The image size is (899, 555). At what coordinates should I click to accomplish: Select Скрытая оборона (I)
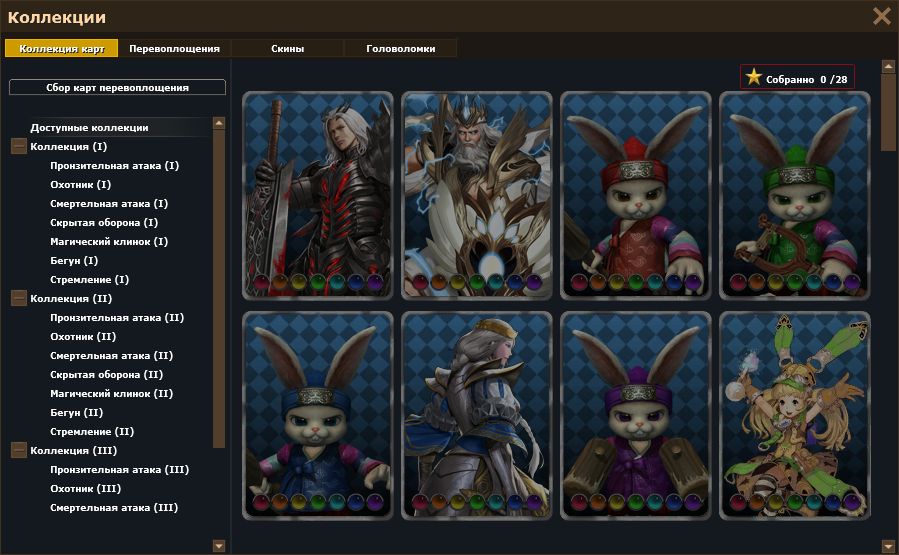[x=104, y=222]
